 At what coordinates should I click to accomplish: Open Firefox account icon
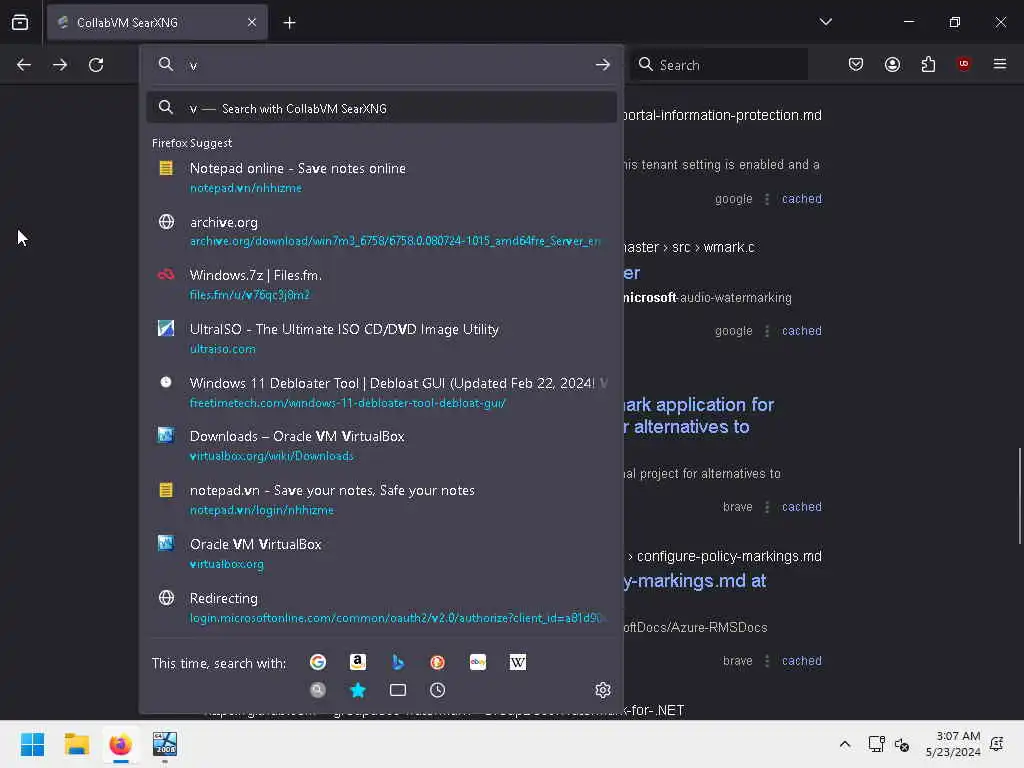[892, 64]
